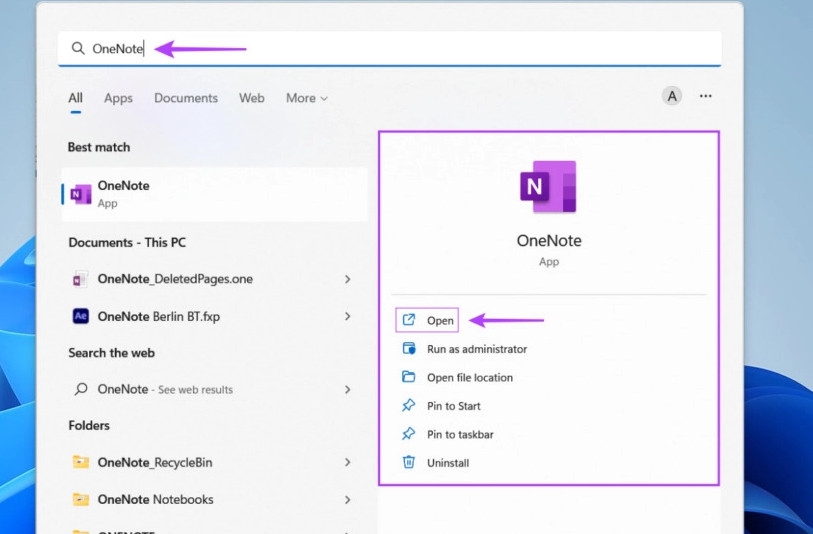Click the Documents - This PC heading
The image size is (813, 534).
(127, 243)
